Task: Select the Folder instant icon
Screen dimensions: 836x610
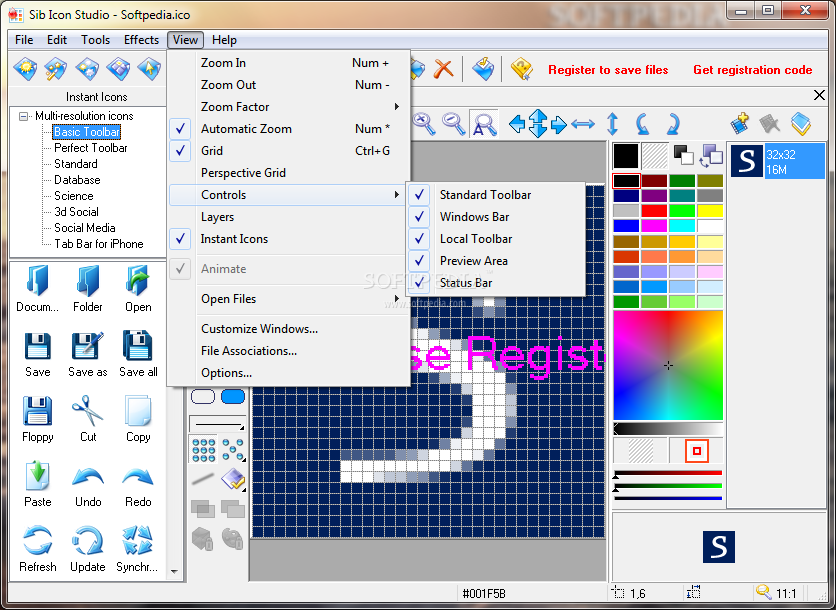Action: (x=87, y=288)
